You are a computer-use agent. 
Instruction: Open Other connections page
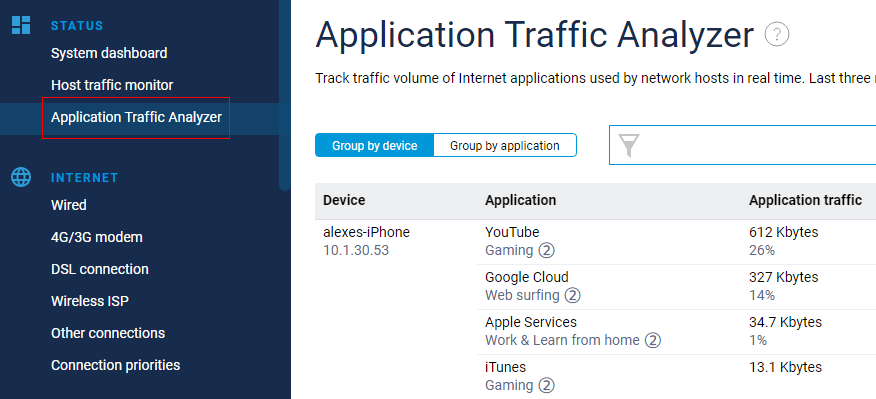click(108, 333)
